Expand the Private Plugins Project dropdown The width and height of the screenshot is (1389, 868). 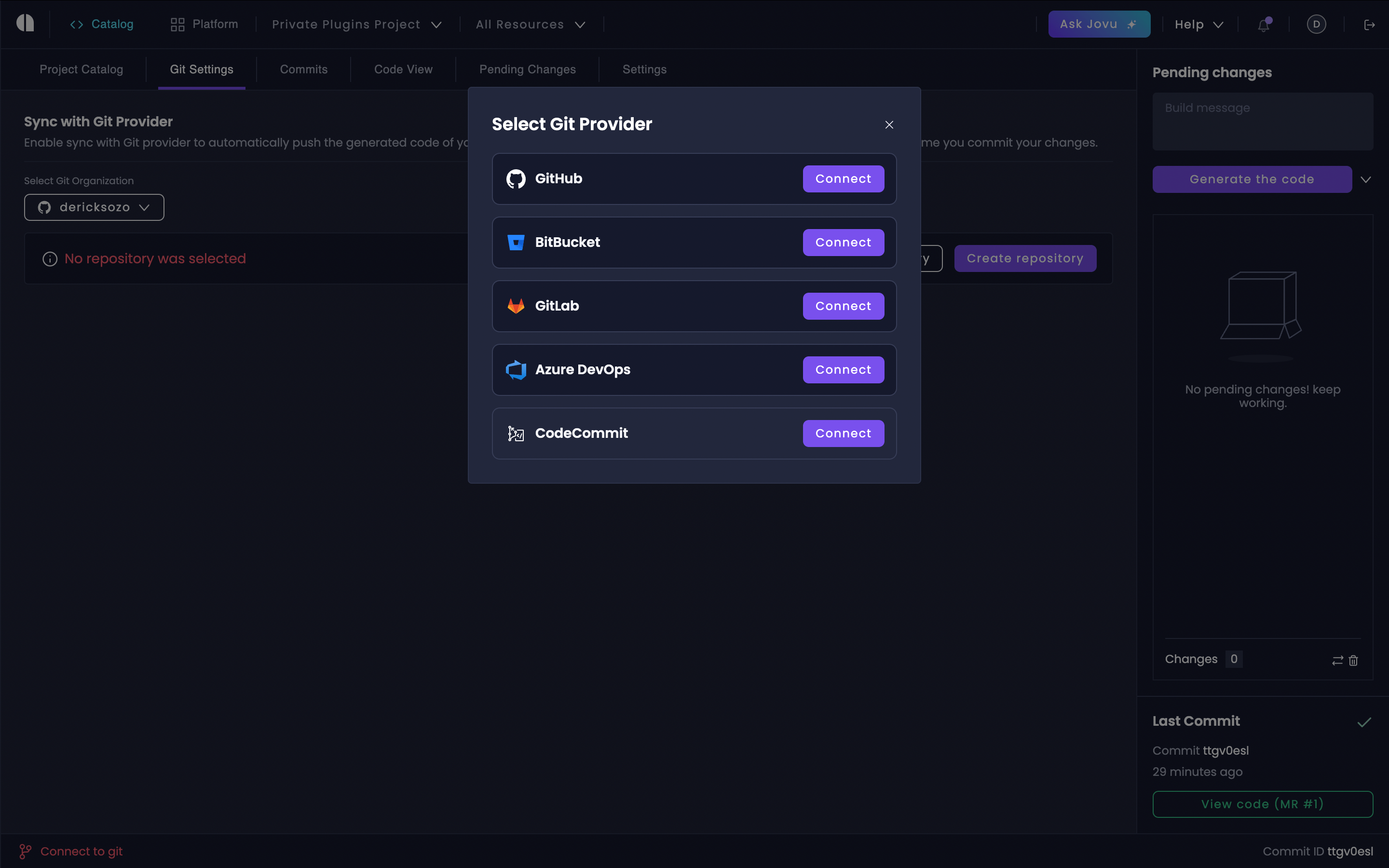[356, 25]
